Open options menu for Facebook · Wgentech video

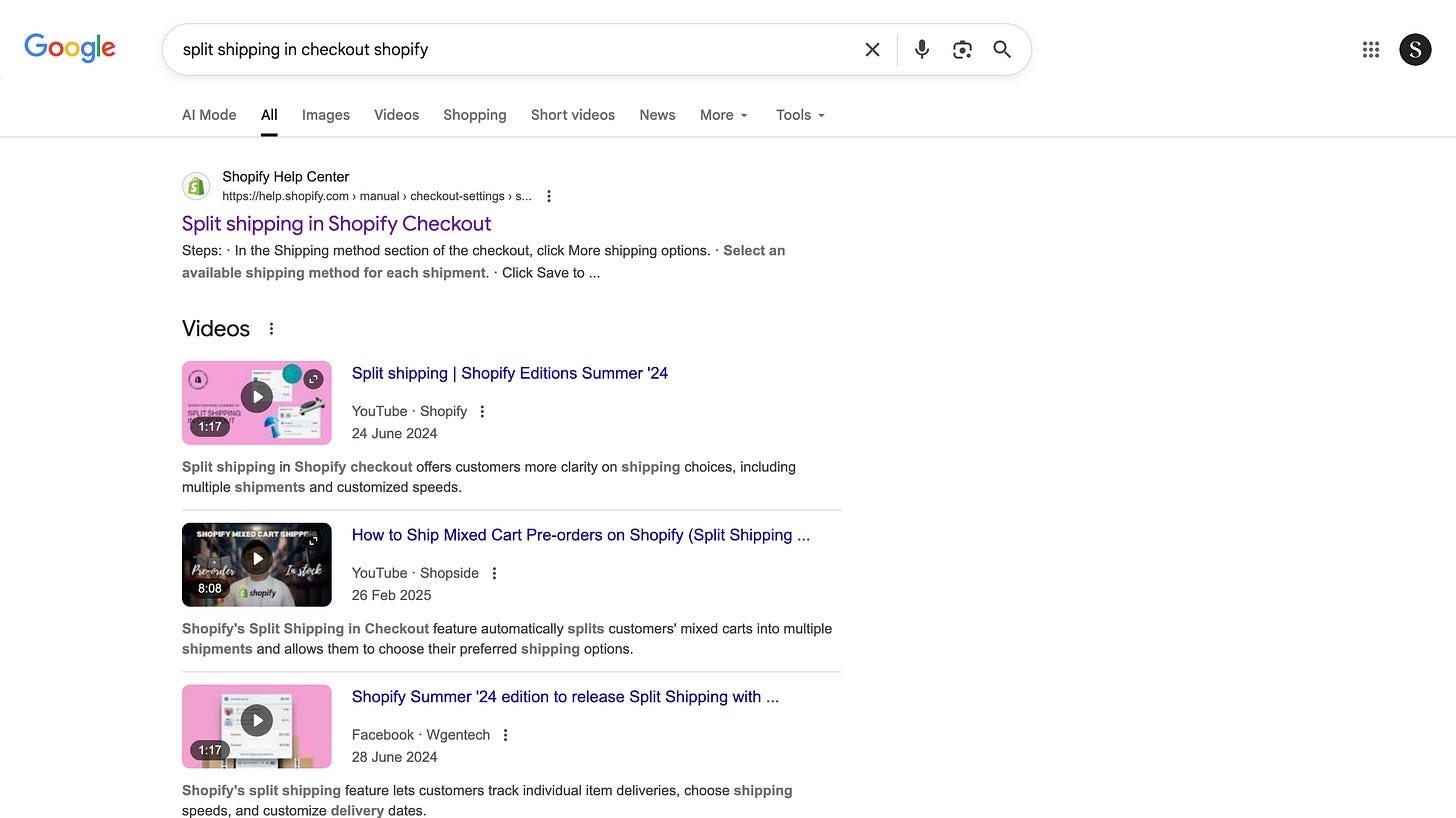pos(505,735)
